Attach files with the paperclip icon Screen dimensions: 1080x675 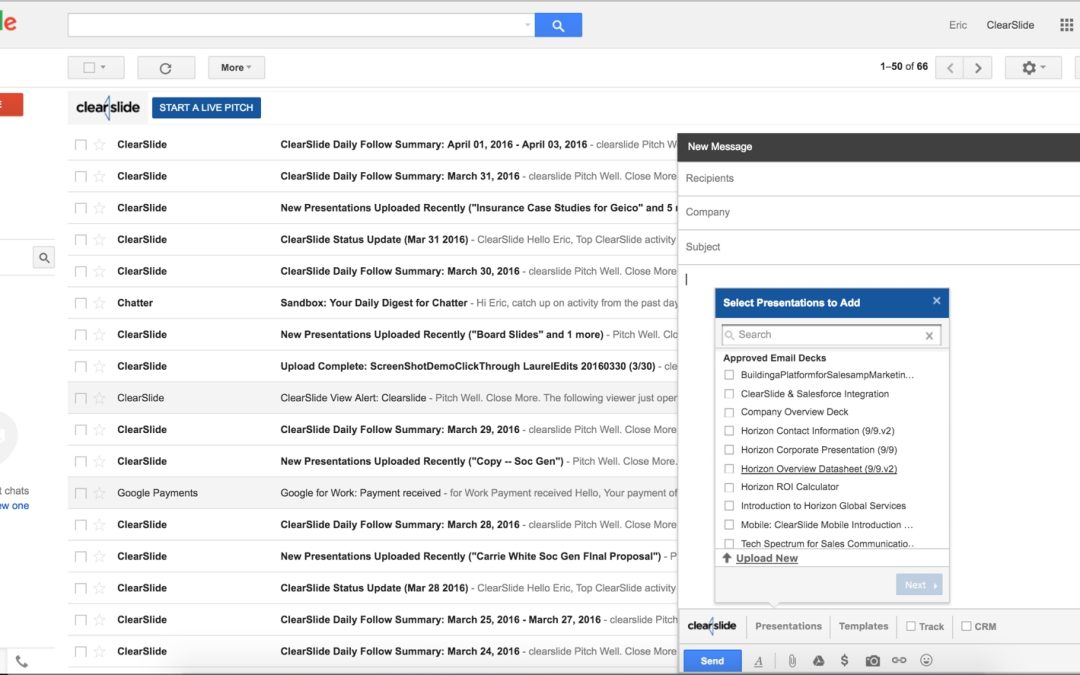tap(792, 661)
